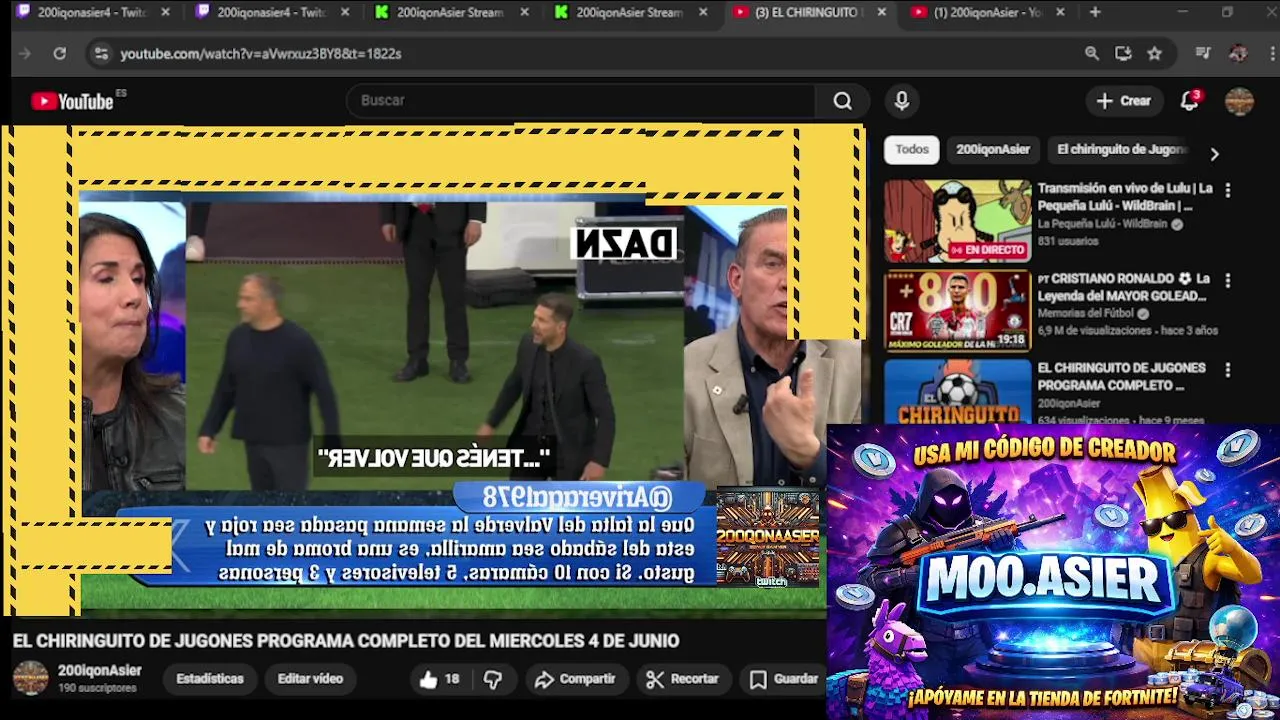This screenshot has width=1280, height=720.
Task: Show more filter chips with right chevron
Action: click(x=1214, y=154)
